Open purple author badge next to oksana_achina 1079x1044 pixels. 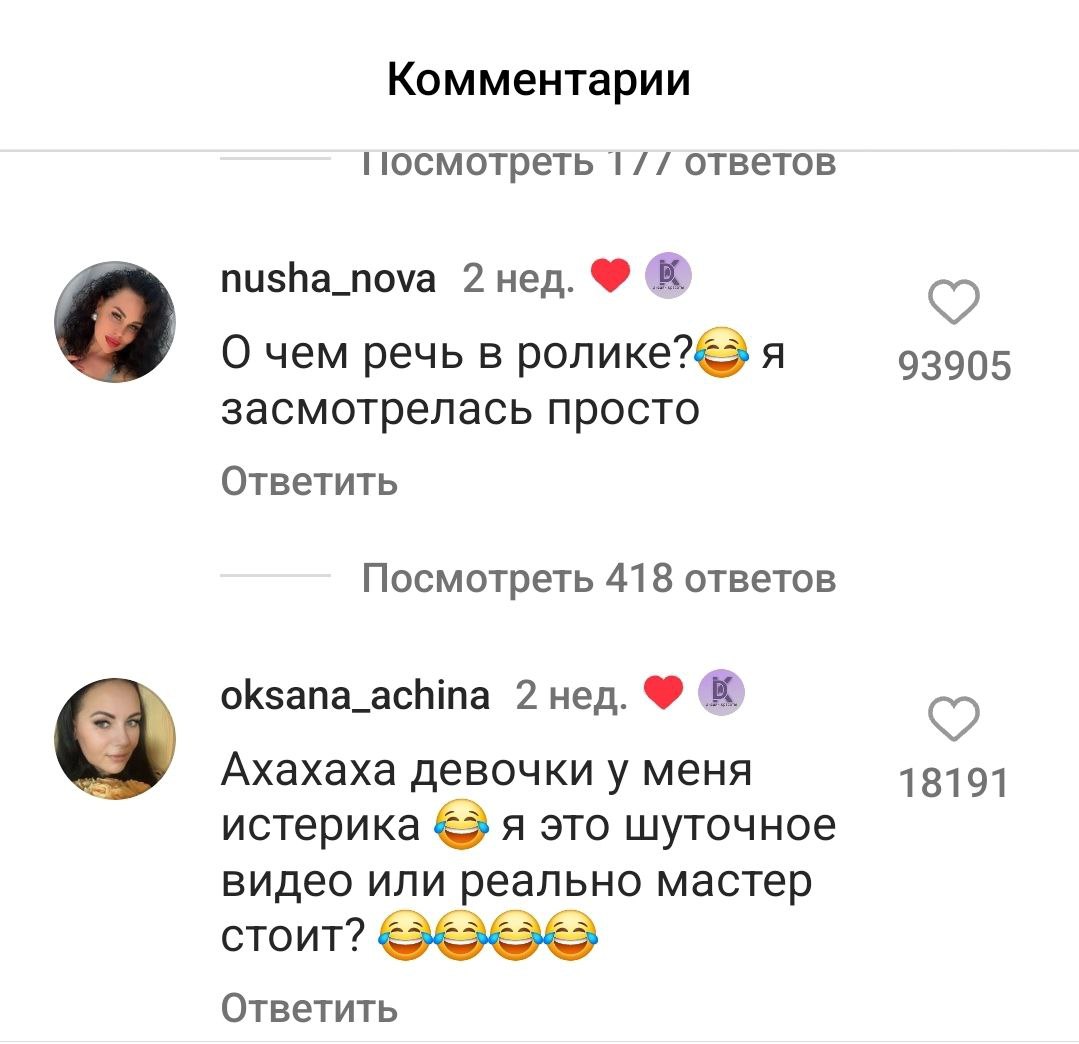(x=721, y=692)
